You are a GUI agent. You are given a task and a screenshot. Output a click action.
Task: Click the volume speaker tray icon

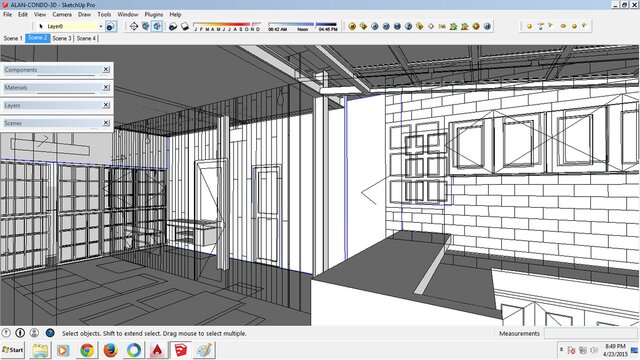(x=594, y=350)
